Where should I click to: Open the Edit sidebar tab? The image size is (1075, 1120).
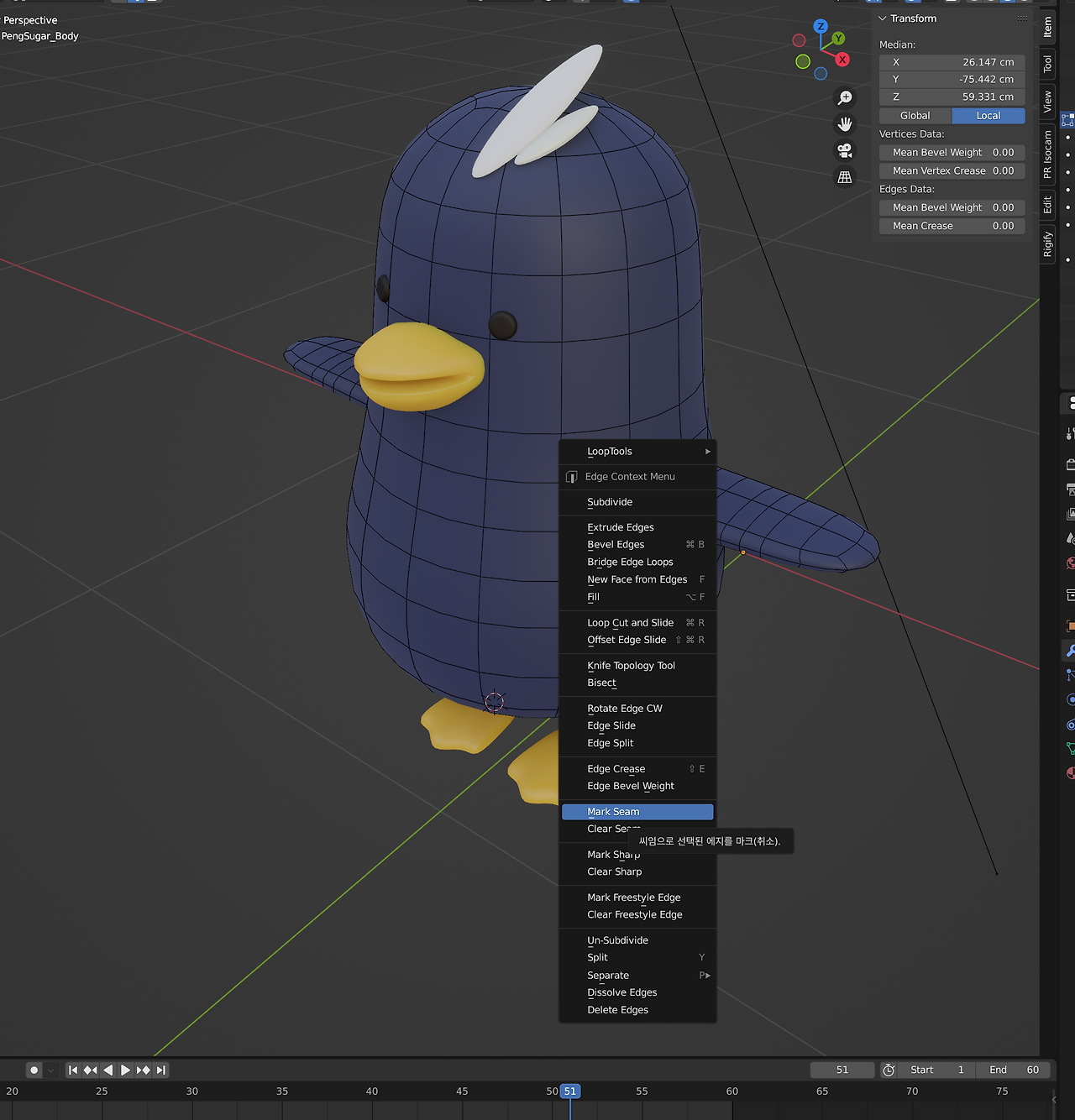pos(1047,205)
